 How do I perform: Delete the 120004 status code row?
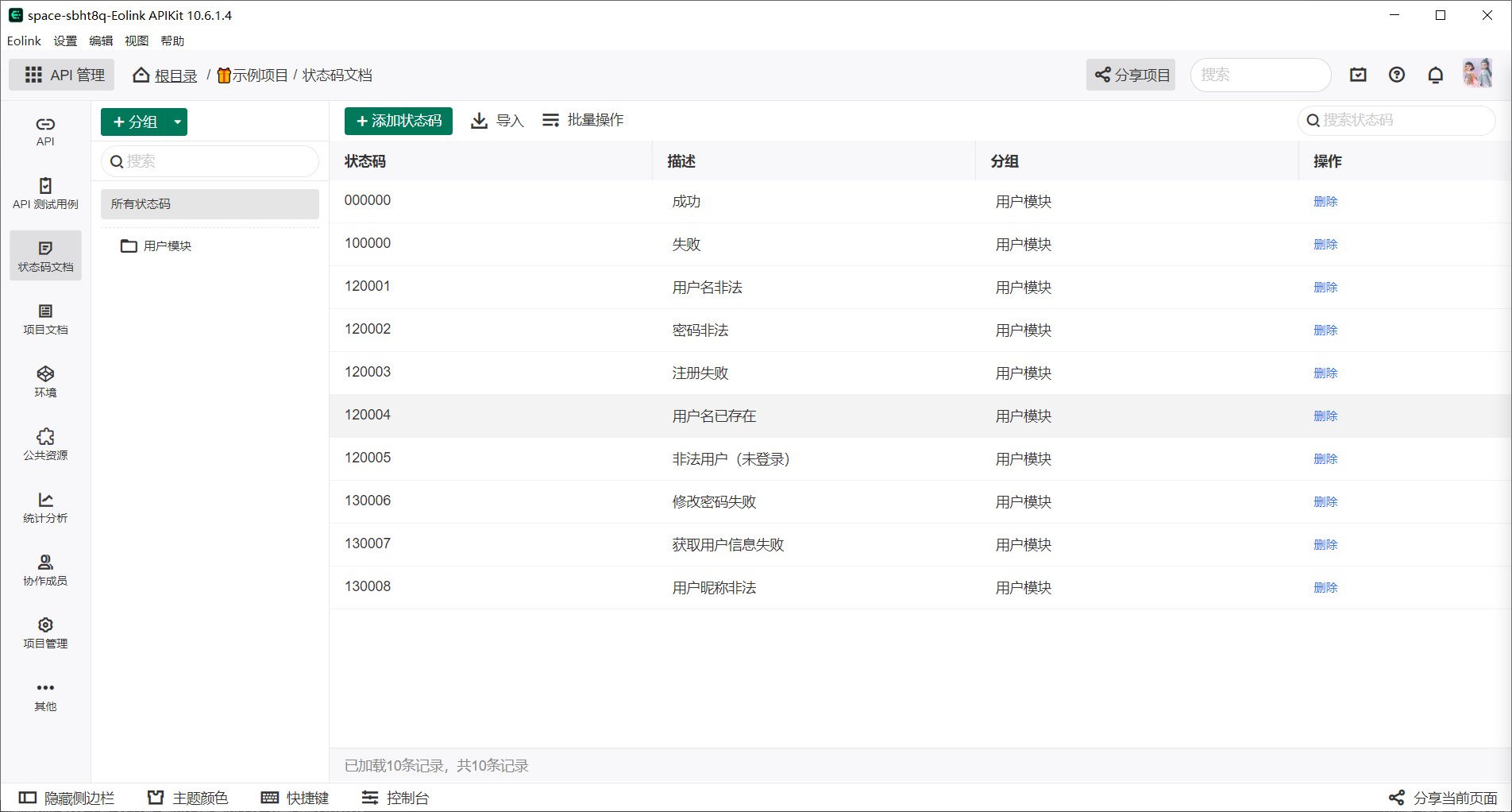click(x=1325, y=416)
